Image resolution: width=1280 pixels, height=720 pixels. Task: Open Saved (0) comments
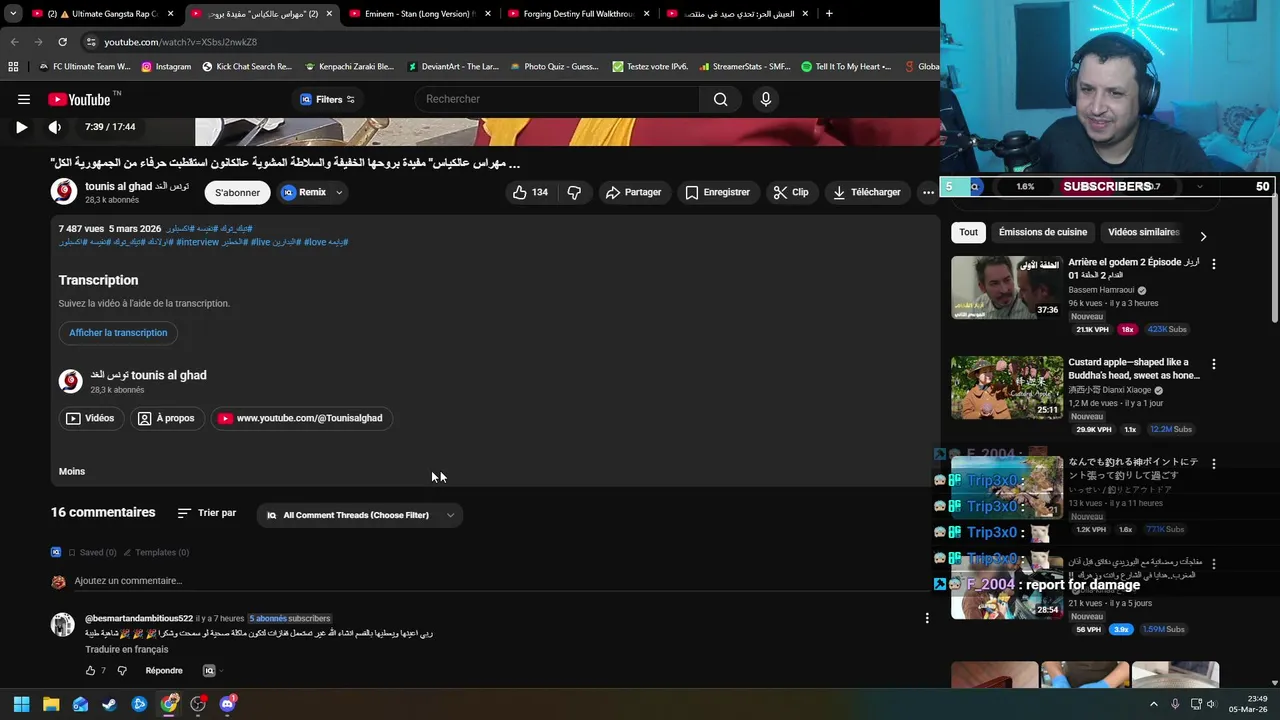pos(91,552)
